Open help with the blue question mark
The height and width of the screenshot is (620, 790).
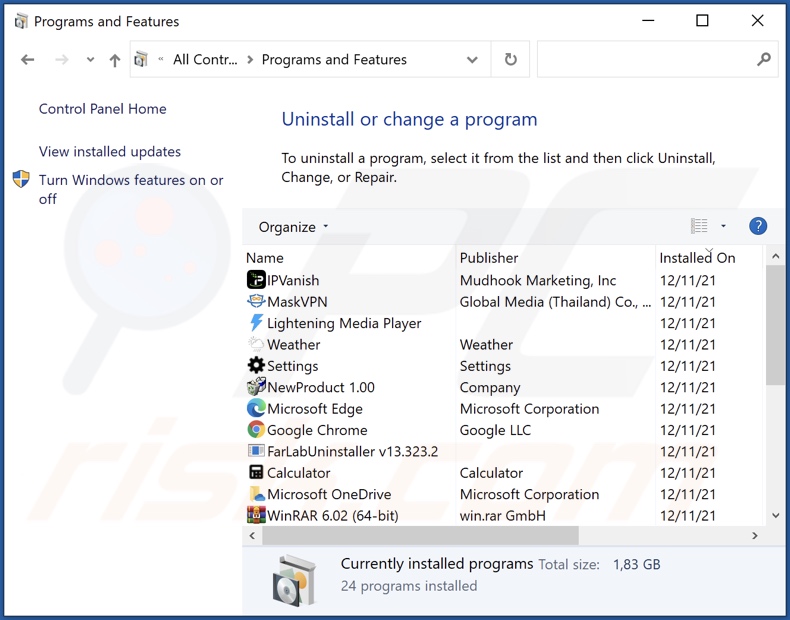[758, 226]
